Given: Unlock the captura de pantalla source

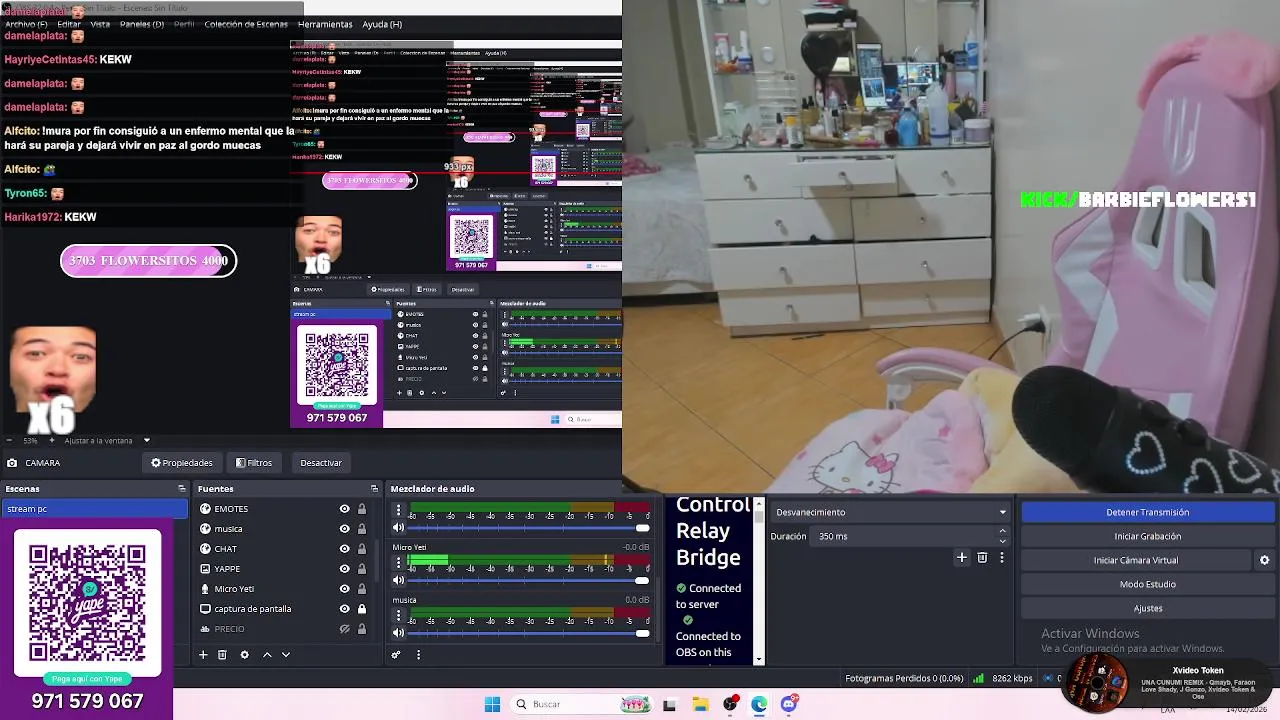Looking at the screenshot, I should click(x=361, y=609).
